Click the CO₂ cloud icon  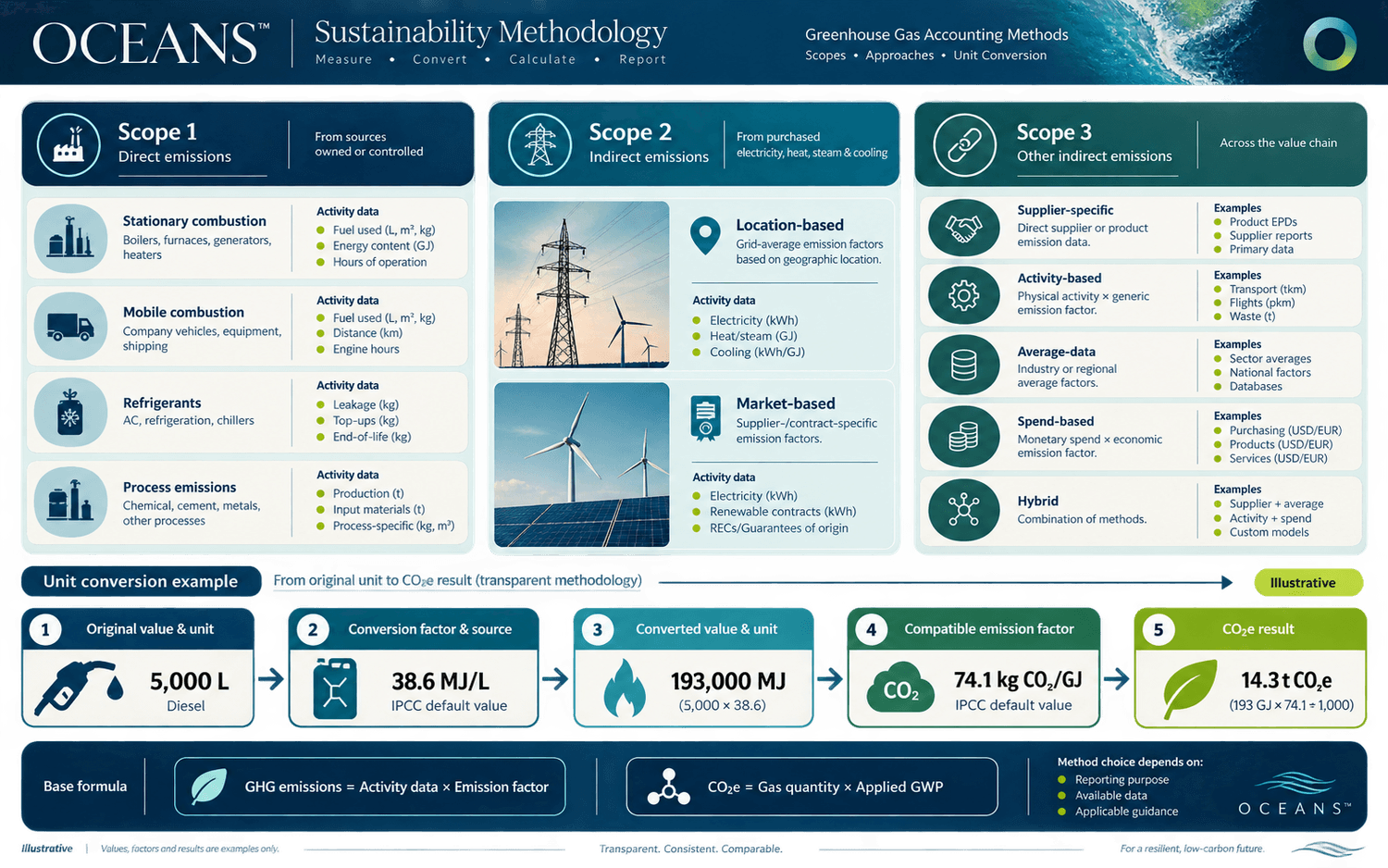coord(900,689)
